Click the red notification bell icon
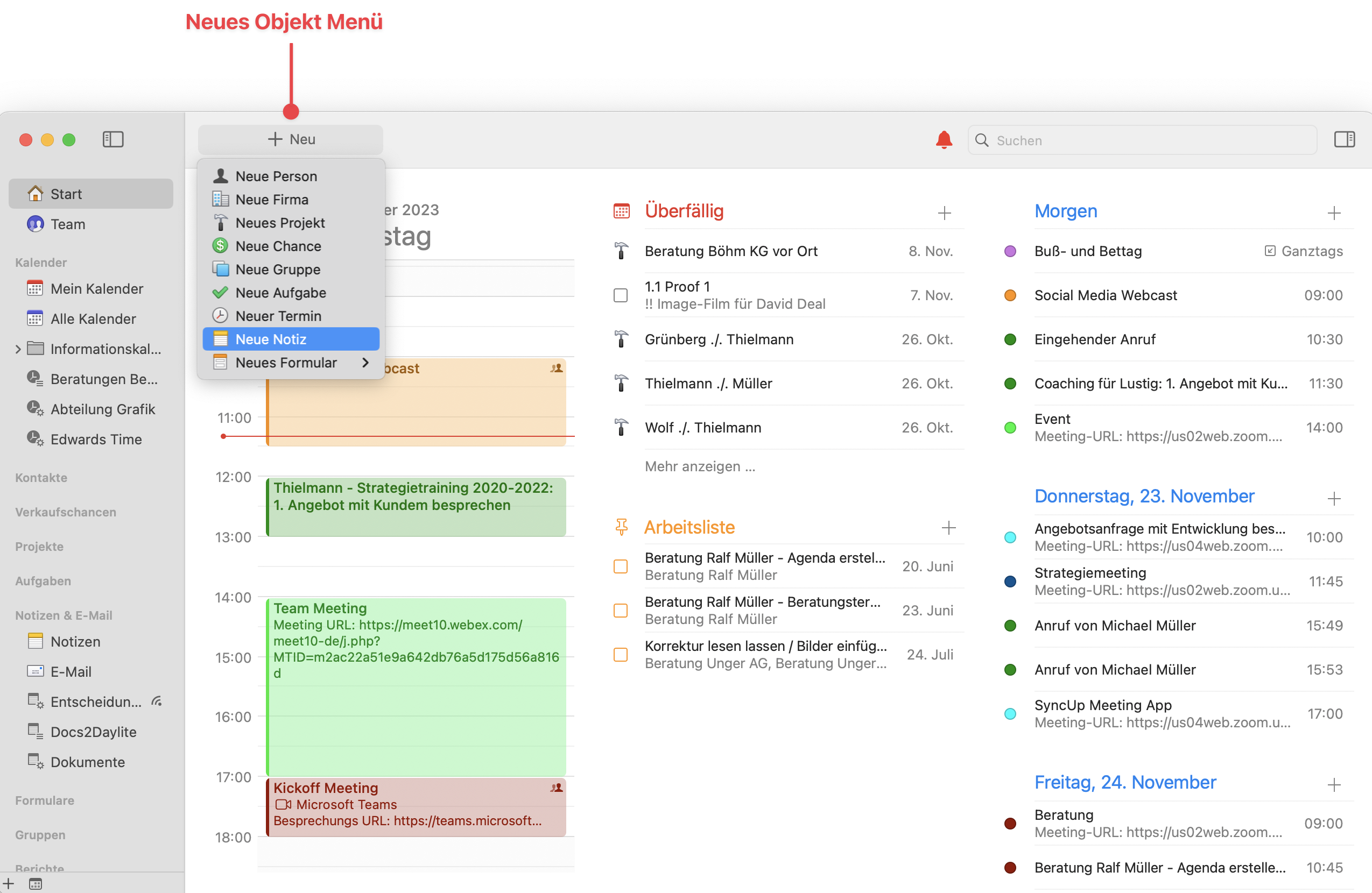This screenshot has height=893, width=1372. click(943, 139)
